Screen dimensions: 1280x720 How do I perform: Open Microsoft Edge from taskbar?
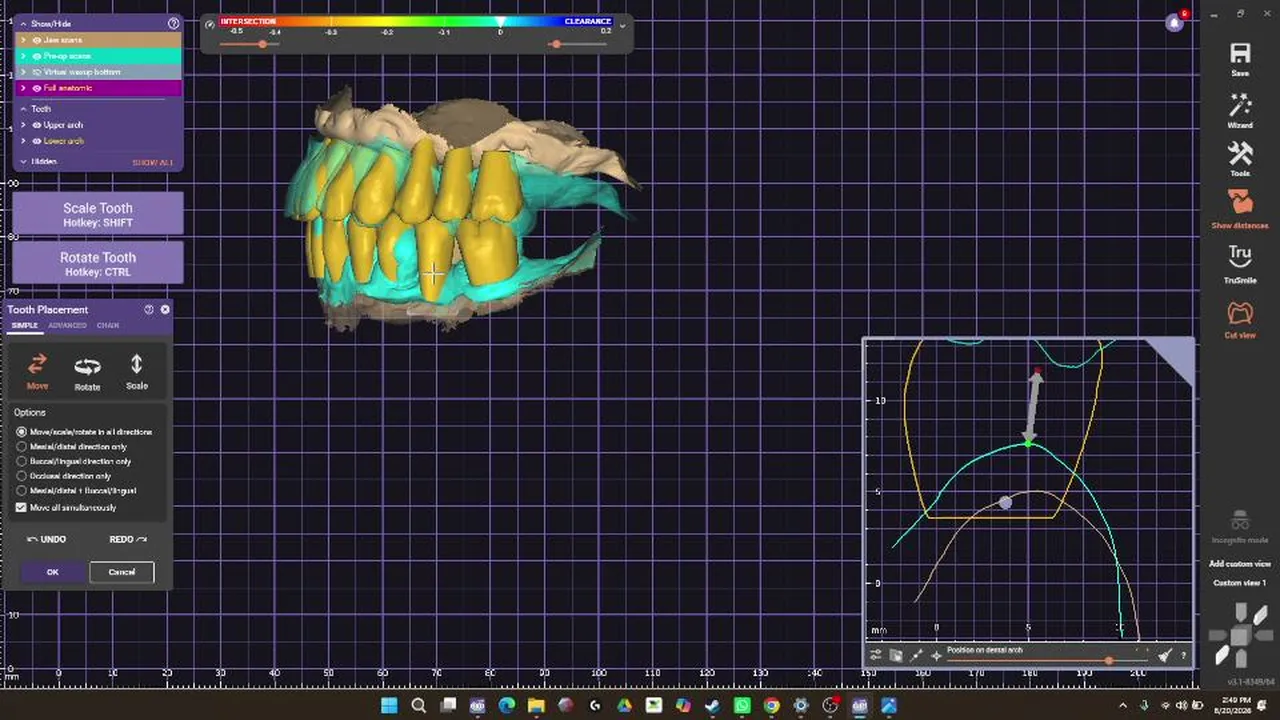pos(507,706)
